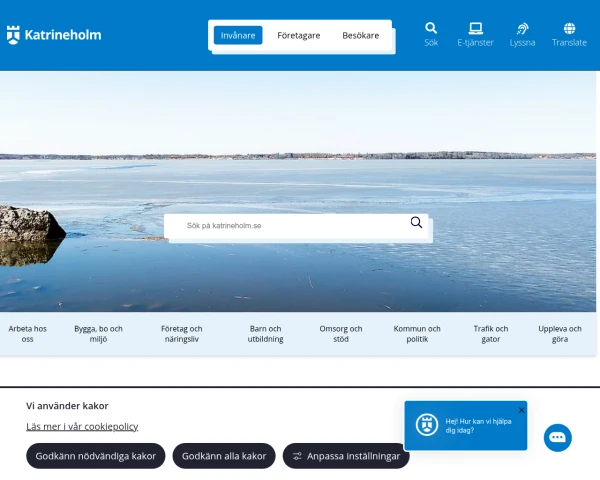
Task: Open Läs mer i vår cookiepolicy link
Action: click(82, 426)
